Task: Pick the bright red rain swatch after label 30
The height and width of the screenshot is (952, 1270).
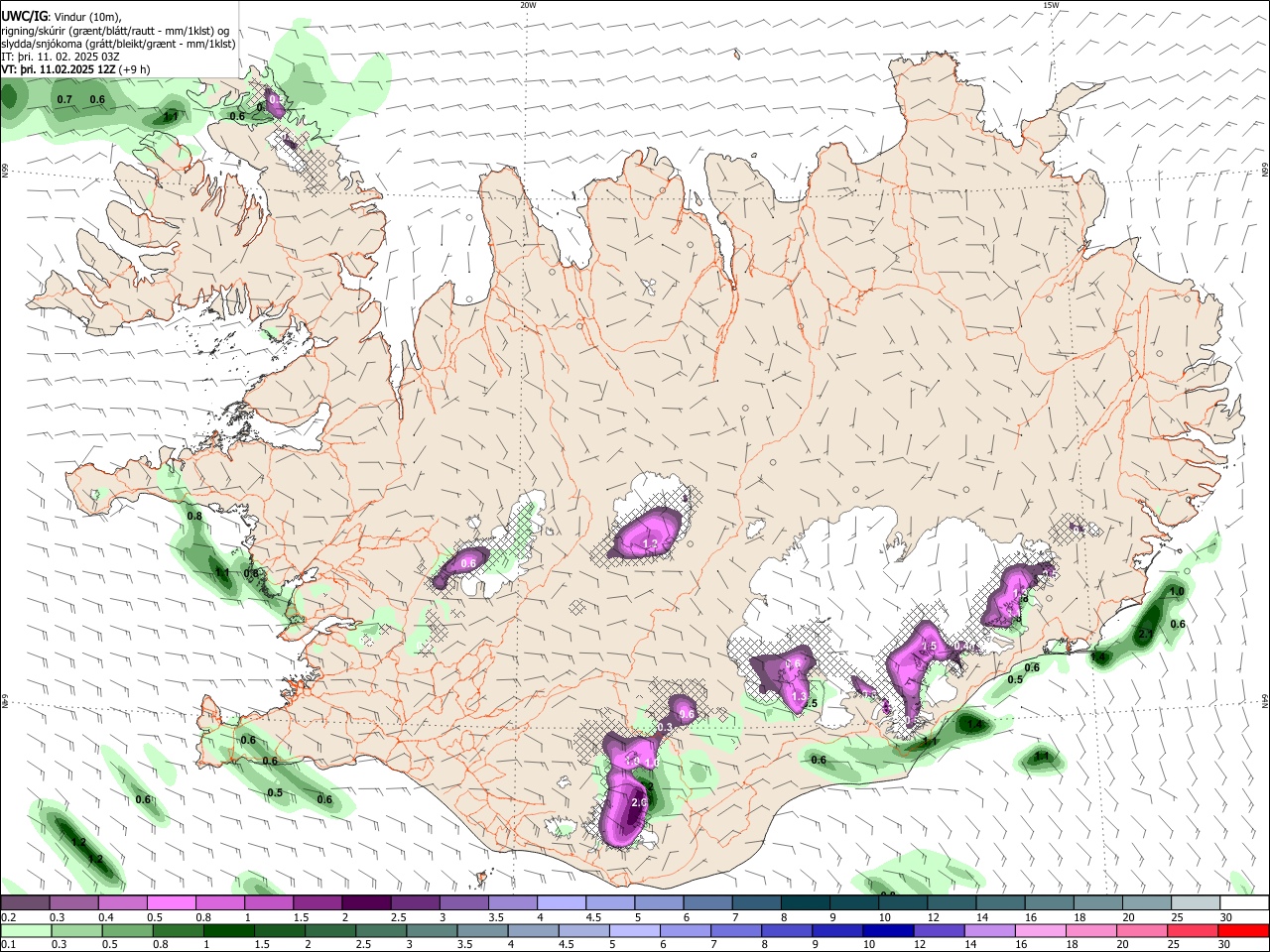Action: click(x=1243, y=930)
